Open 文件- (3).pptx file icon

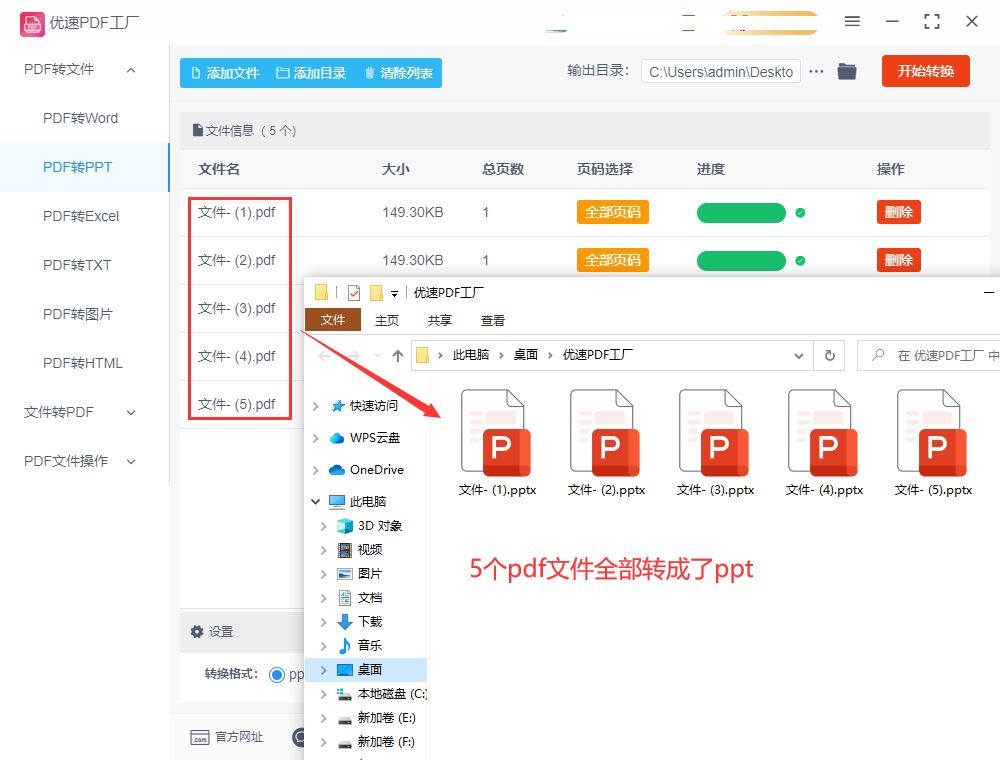pyautogui.click(x=715, y=434)
